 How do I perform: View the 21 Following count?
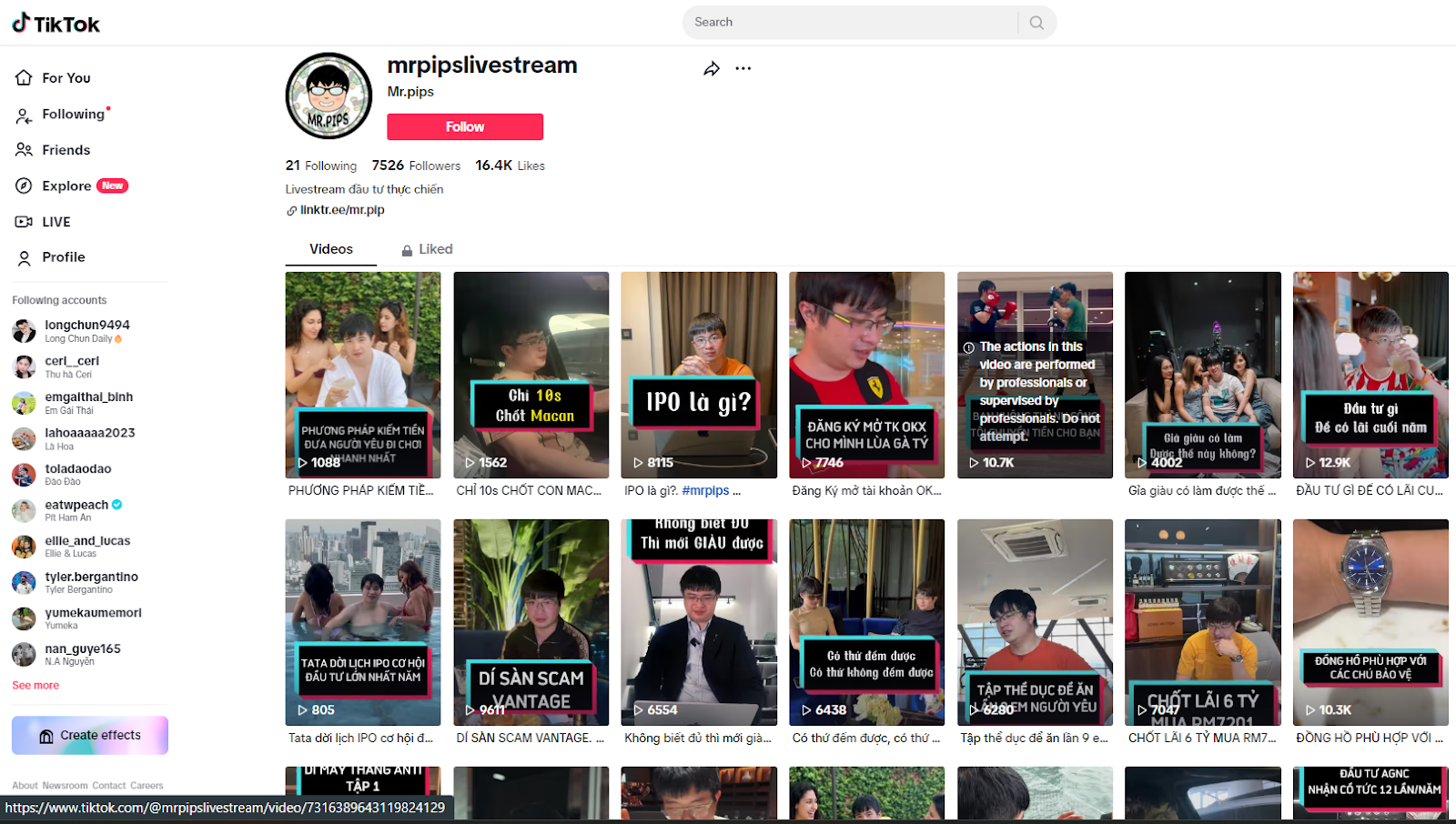pyautogui.click(x=321, y=166)
